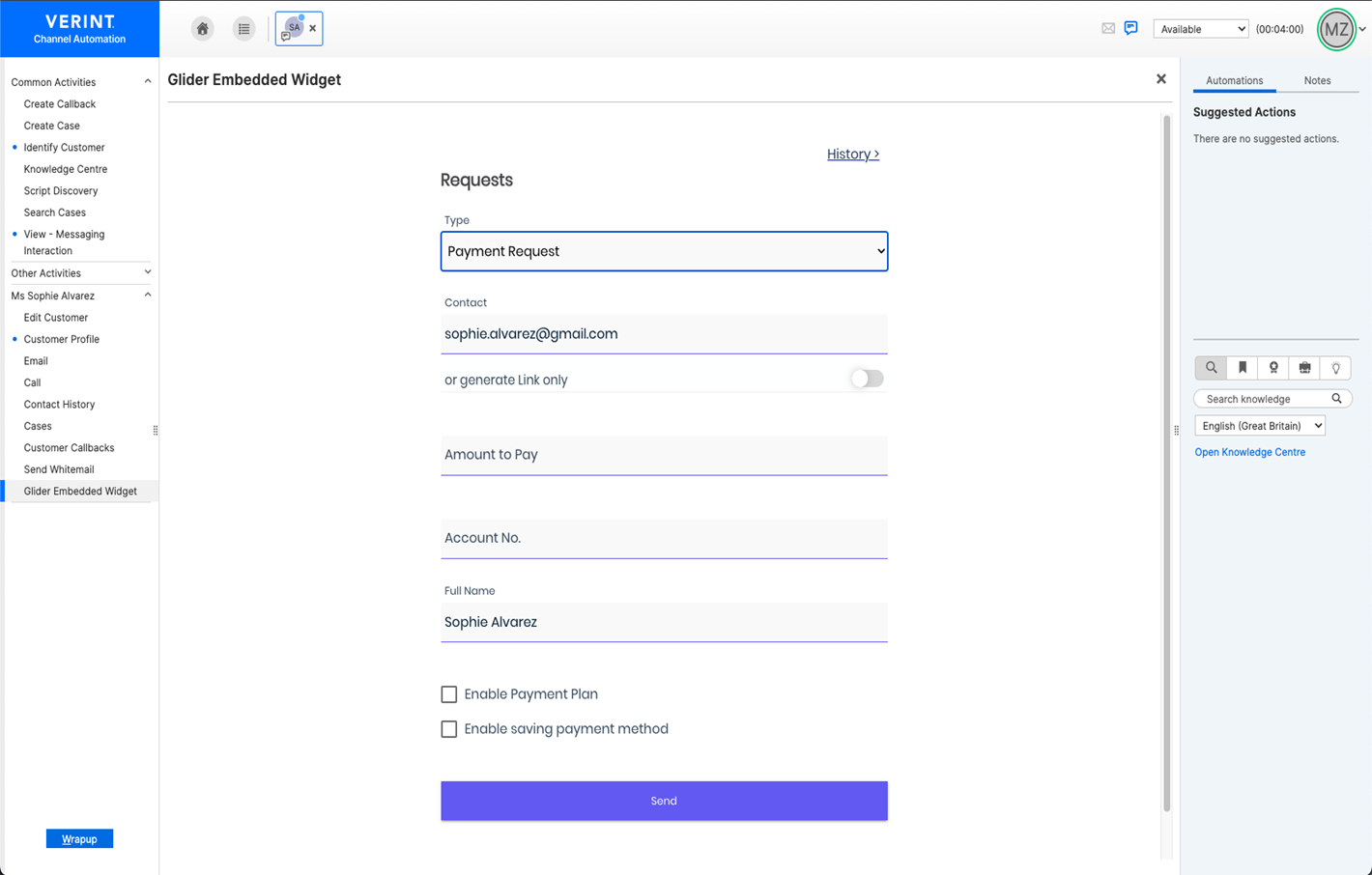The image size is (1372, 875).
Task: Select Glider Embedded Widget sidebar item
Action: coord(80,492)
